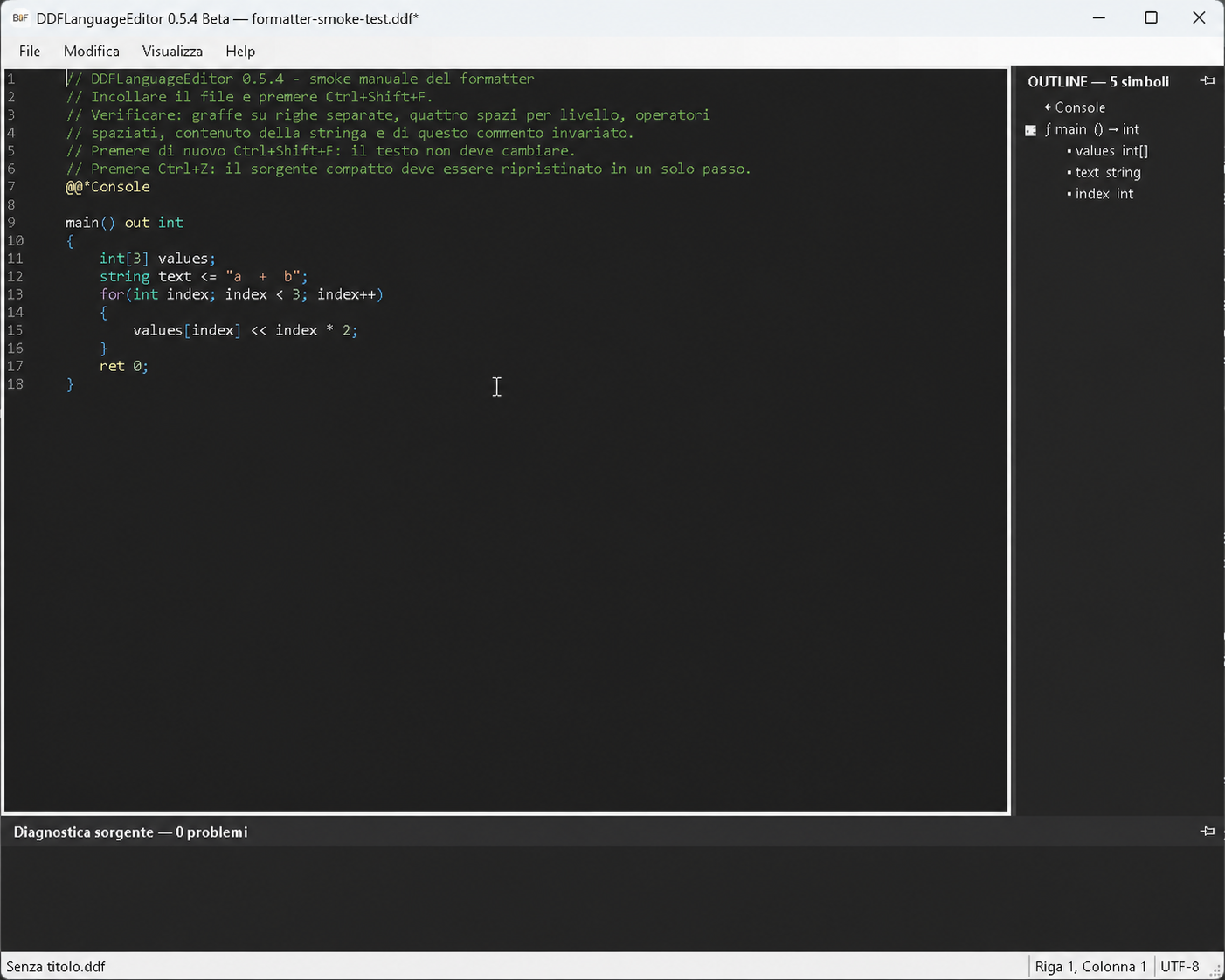Image resolution: width=1225 pixels, height=980 pixels.
Task: Click Diagnostica sorgente — 0 problemi header
Action: pos(130,832)
